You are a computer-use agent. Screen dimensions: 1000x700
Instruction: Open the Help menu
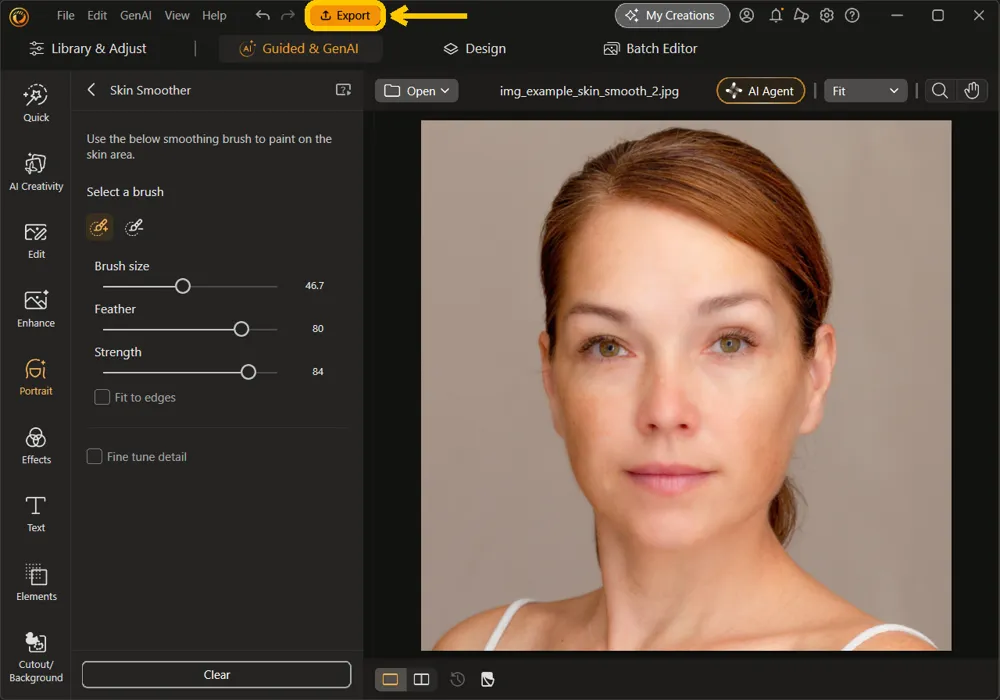(214, 15)
